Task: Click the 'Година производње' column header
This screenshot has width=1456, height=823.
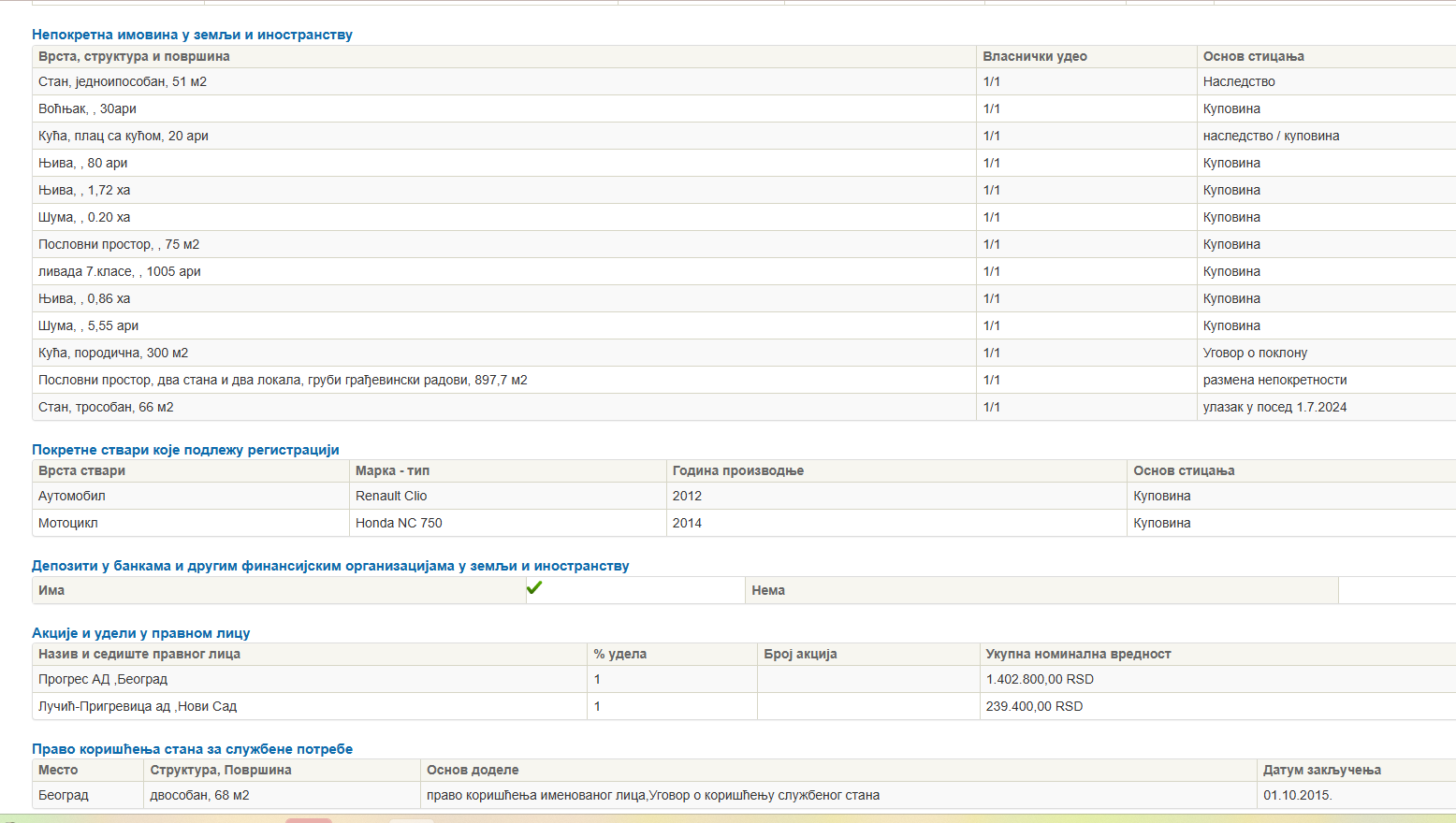Action: point(737,470)
